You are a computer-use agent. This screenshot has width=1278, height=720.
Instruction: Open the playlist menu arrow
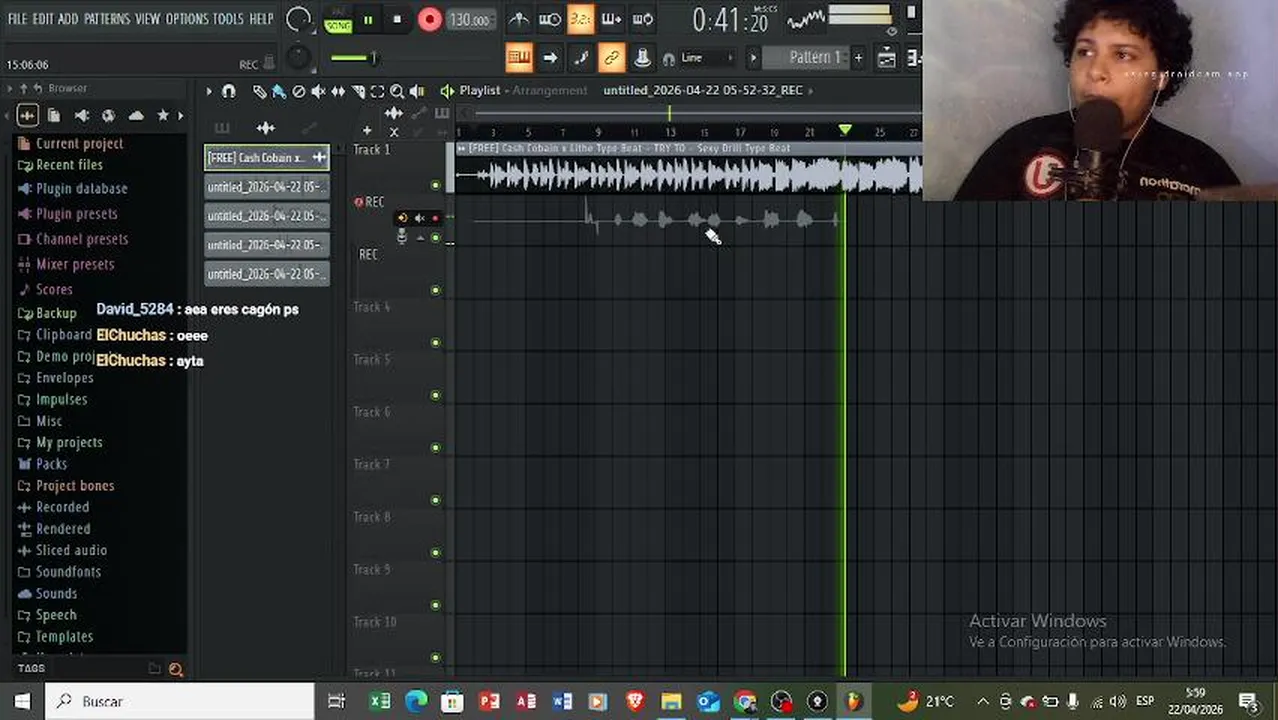[209, 91]
